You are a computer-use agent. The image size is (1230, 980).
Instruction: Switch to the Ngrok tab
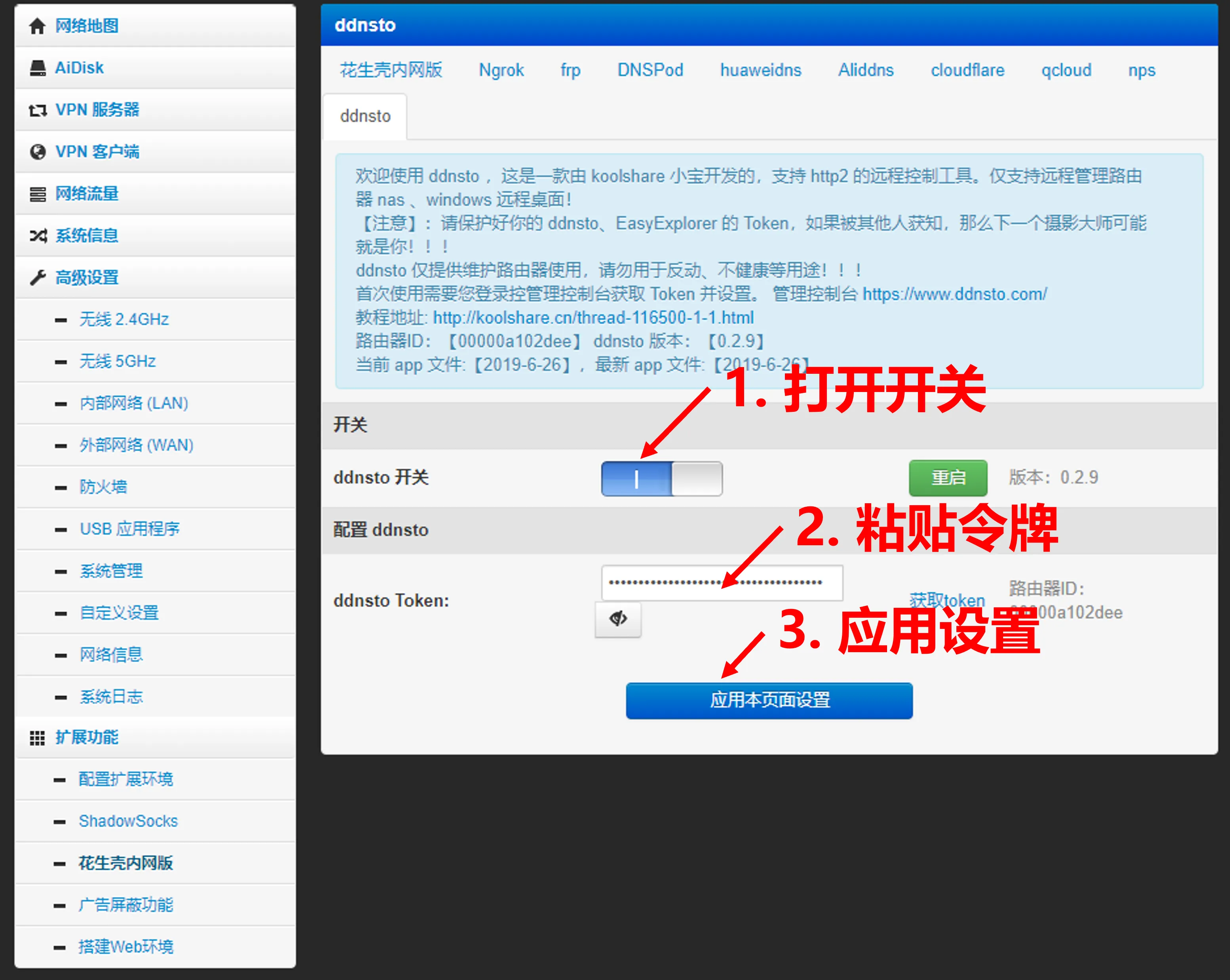tap(501, 70)
